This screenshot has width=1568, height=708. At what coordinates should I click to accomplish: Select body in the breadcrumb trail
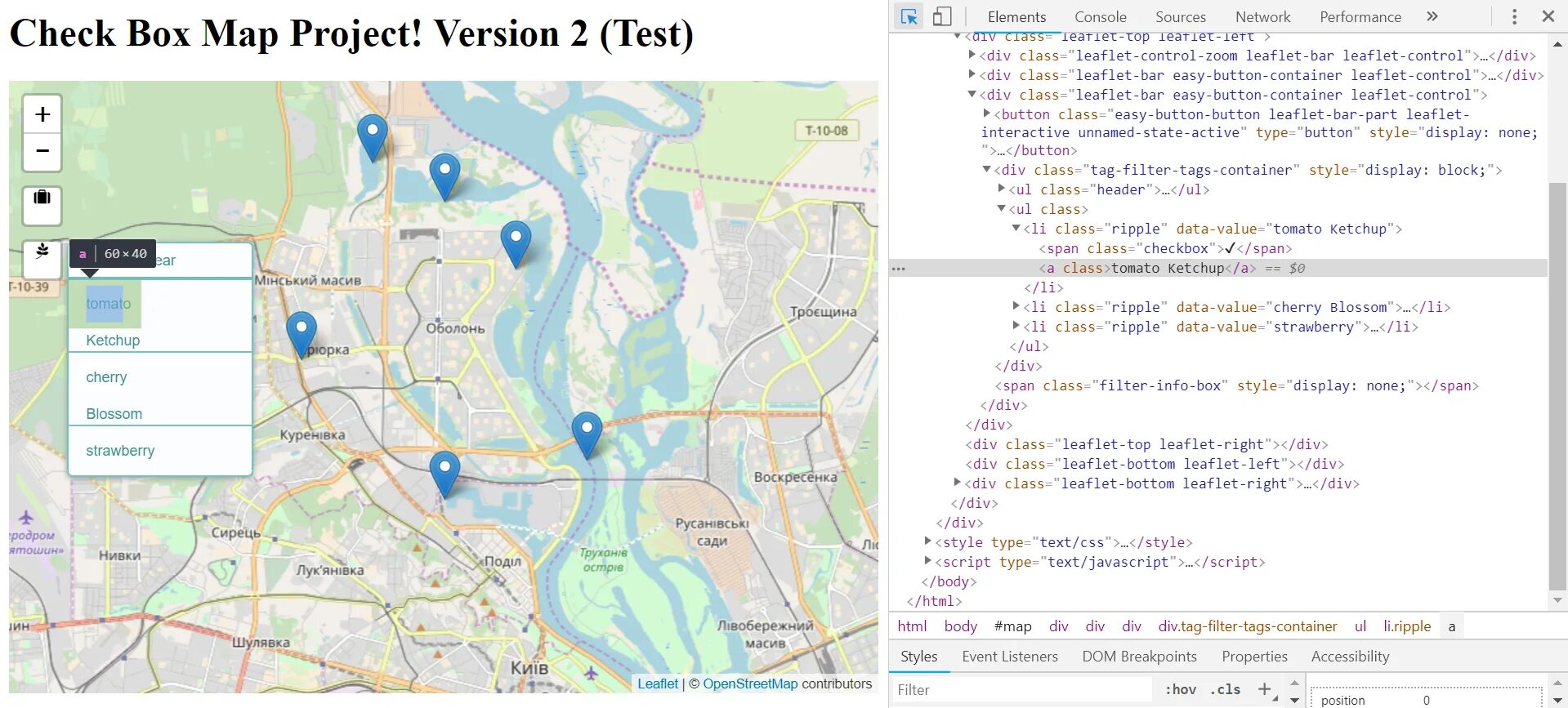point(960,626)
